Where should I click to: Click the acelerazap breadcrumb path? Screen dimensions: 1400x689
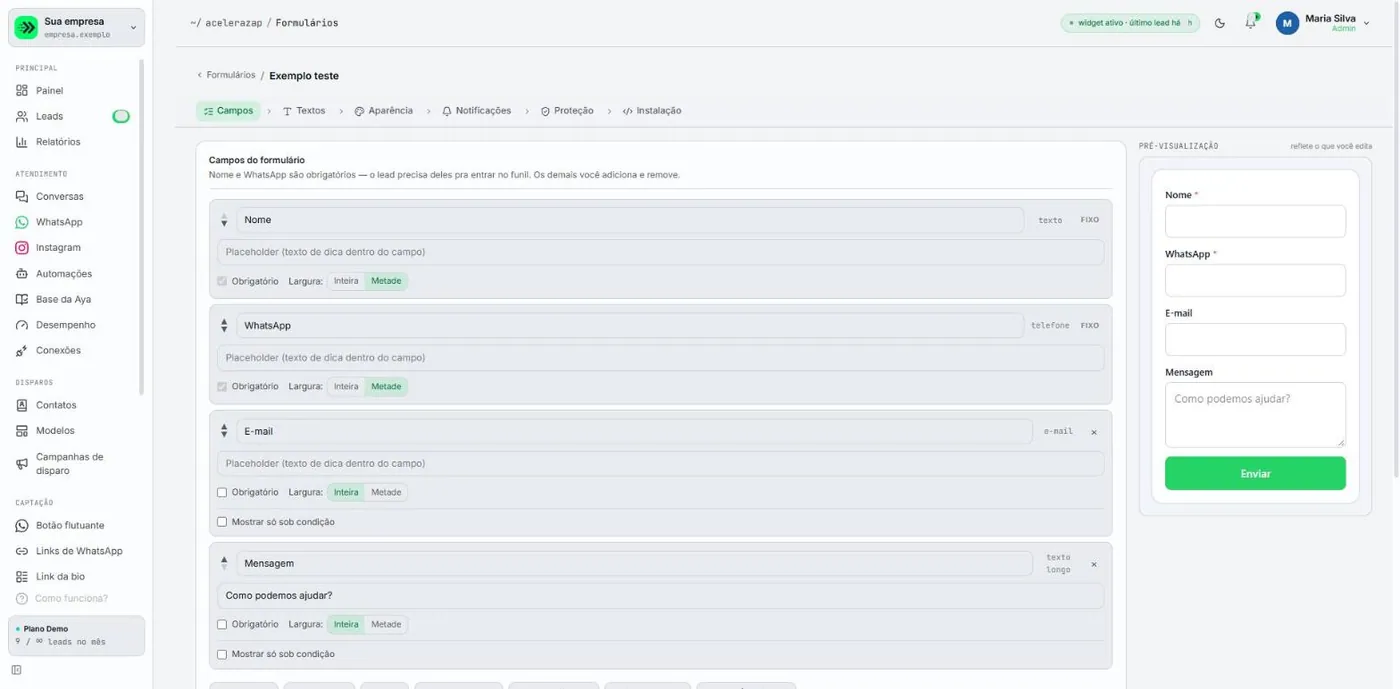point(233,23)
